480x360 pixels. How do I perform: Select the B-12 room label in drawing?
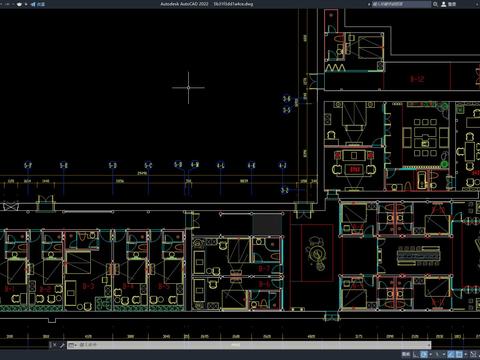[417, 79]
